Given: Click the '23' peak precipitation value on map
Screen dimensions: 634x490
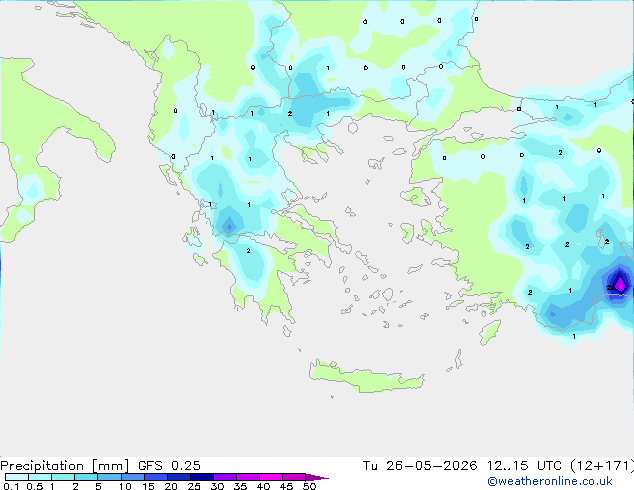Looking at the screenshot, I should pos(611,287).
